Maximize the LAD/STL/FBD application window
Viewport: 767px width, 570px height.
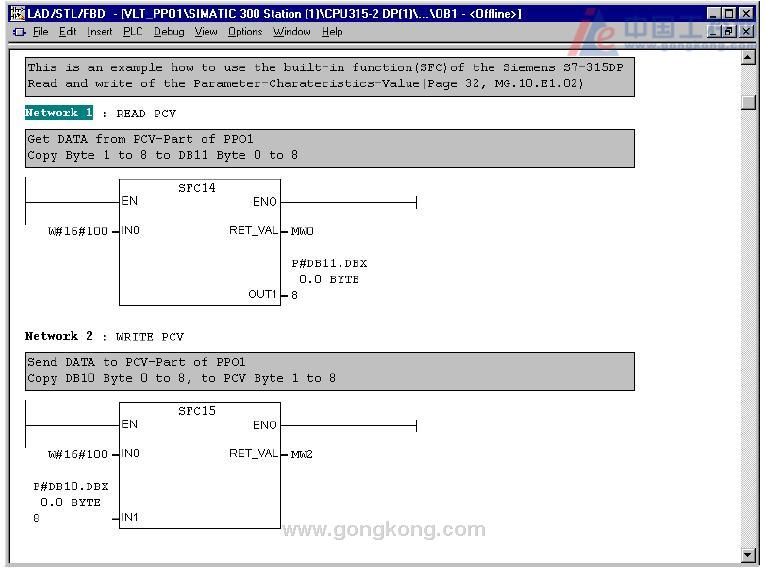pyautogui.click(x=729, y=13)
